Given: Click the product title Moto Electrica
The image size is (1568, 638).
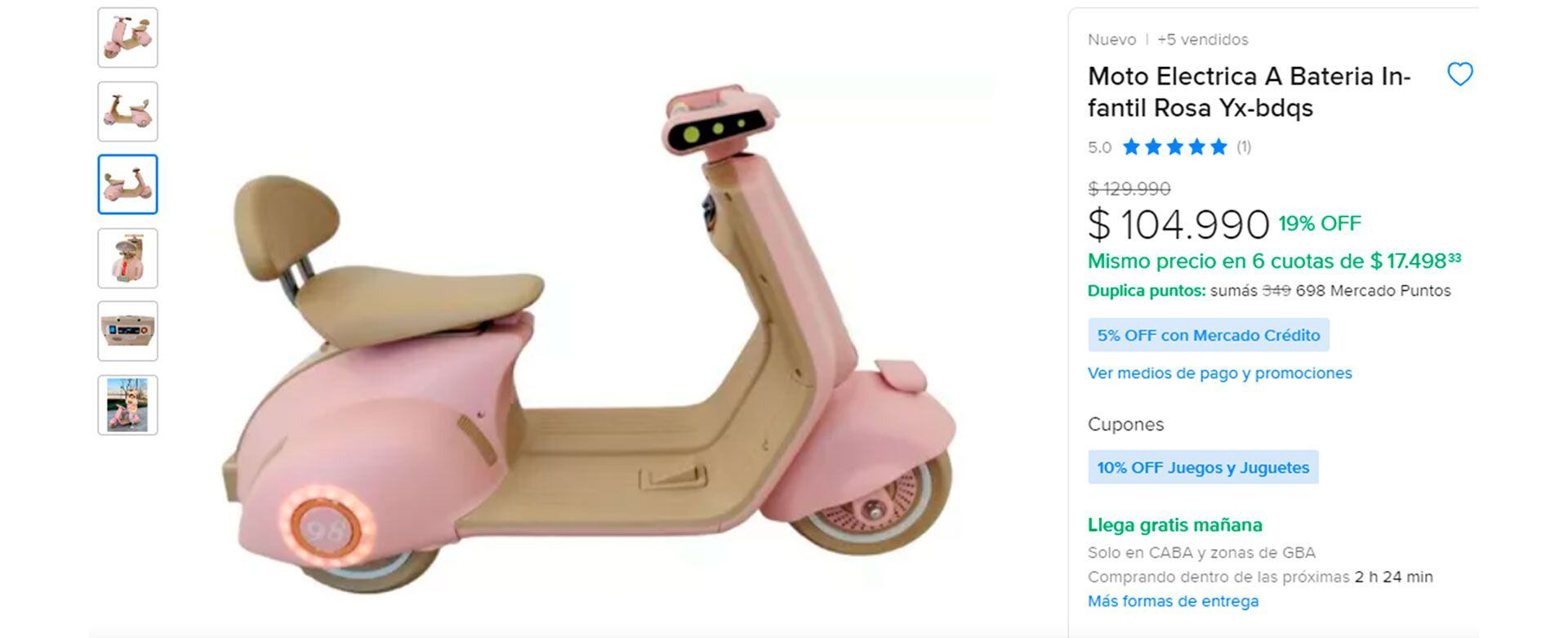Looking at the screenshot, I should [1249, 91].
